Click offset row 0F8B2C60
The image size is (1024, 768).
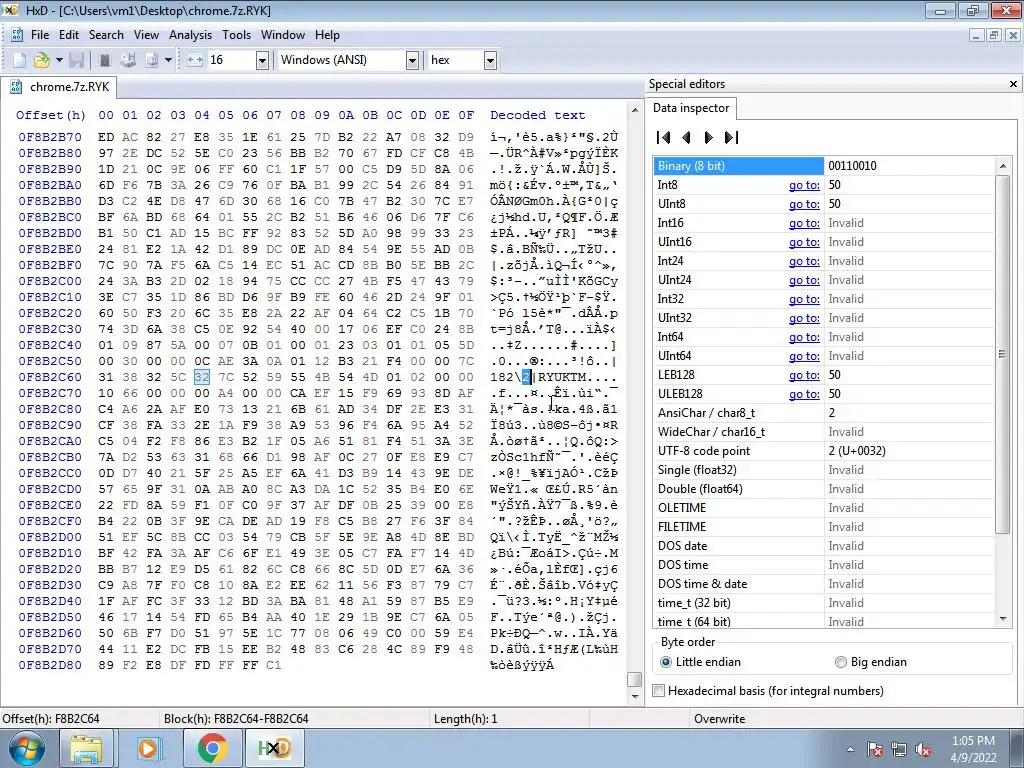pos(50,377)
